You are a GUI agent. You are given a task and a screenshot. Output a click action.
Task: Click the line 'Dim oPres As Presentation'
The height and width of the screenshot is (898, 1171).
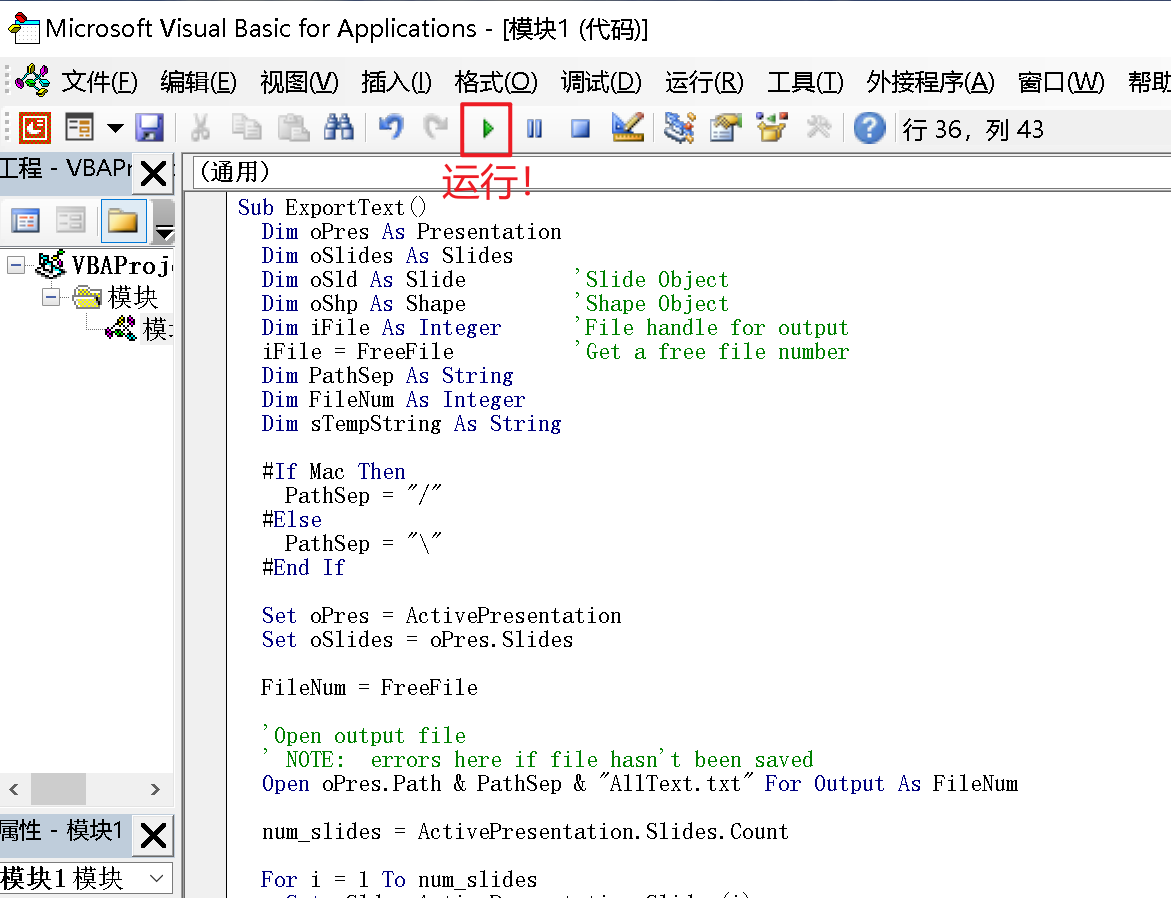click(411, 232)
